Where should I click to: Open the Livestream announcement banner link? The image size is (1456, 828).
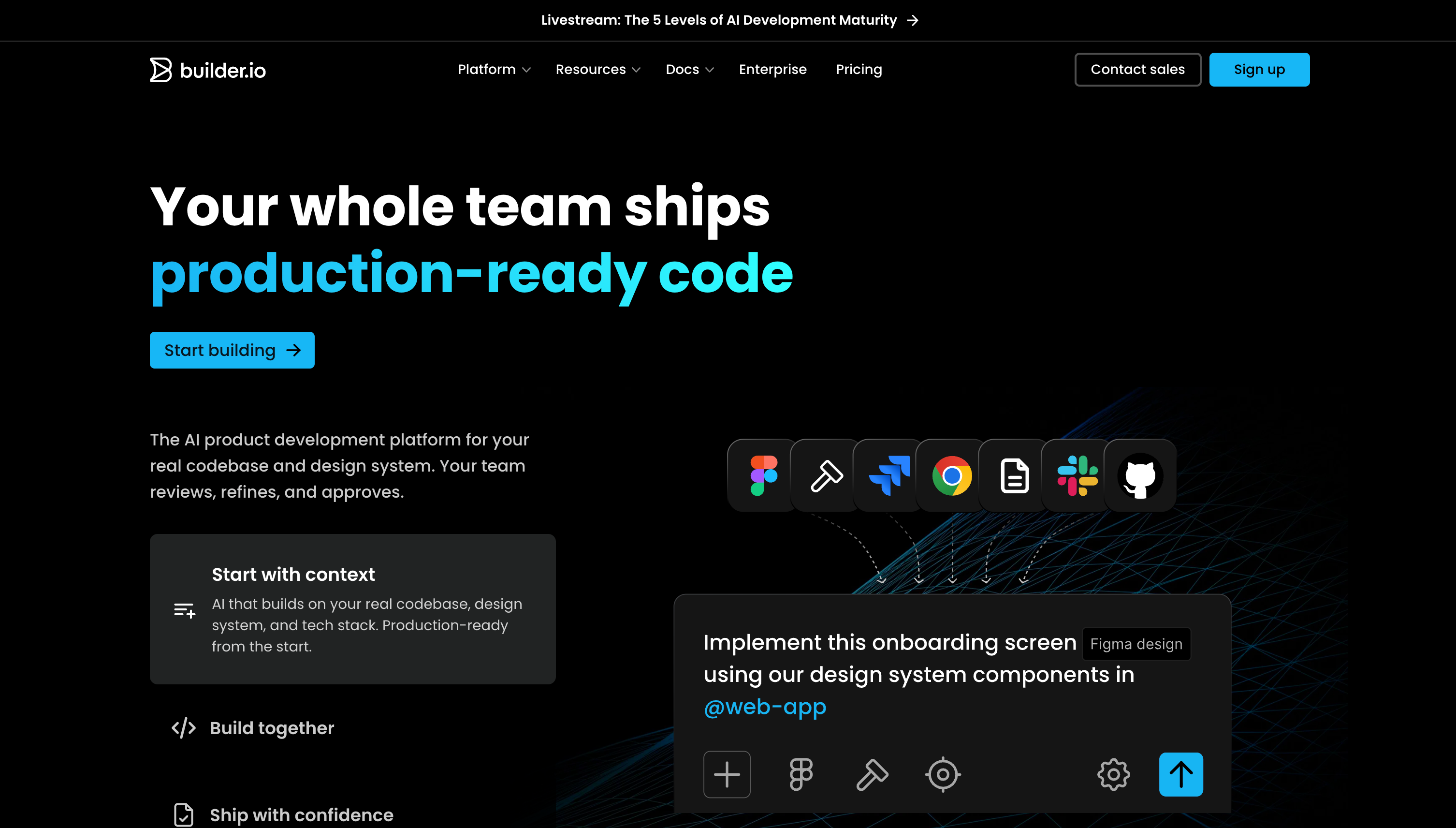click(x=728, y=20)
